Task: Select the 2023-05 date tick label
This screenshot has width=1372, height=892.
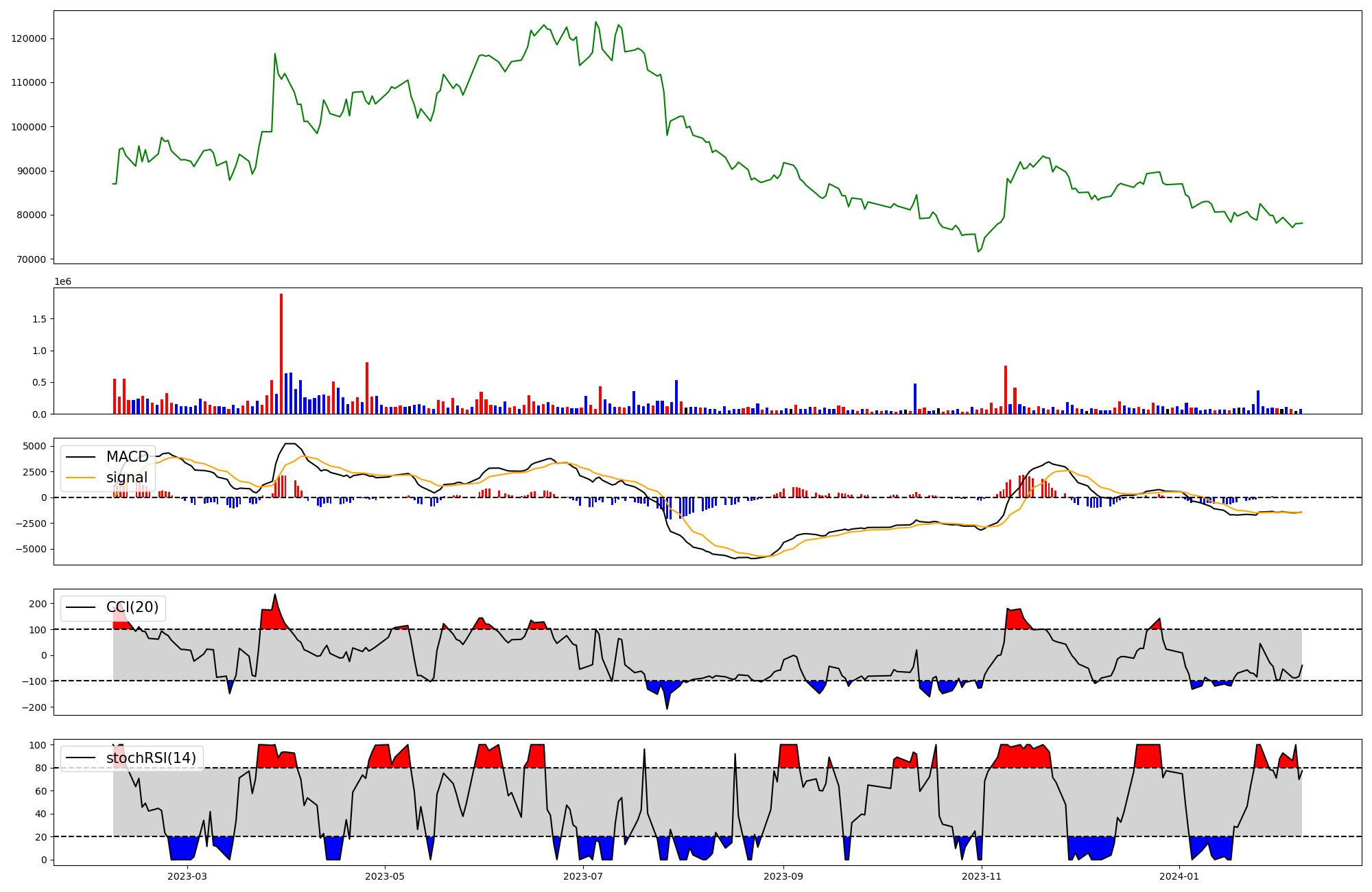Action: point(385,876)
